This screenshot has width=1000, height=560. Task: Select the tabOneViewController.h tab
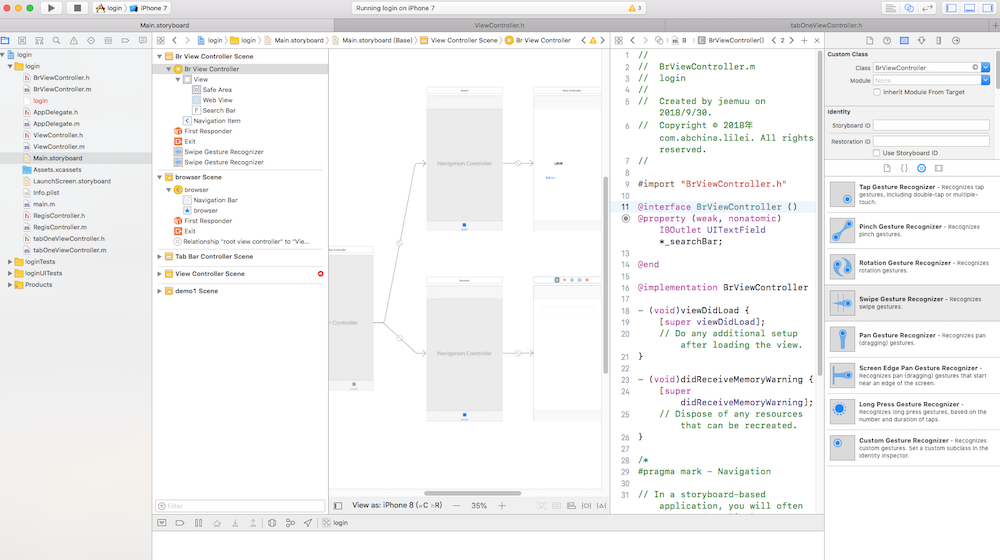tap(826, 24)
